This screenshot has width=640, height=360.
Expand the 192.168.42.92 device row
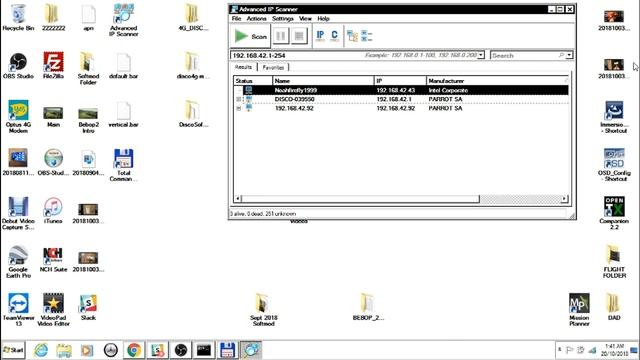point(239,108)
